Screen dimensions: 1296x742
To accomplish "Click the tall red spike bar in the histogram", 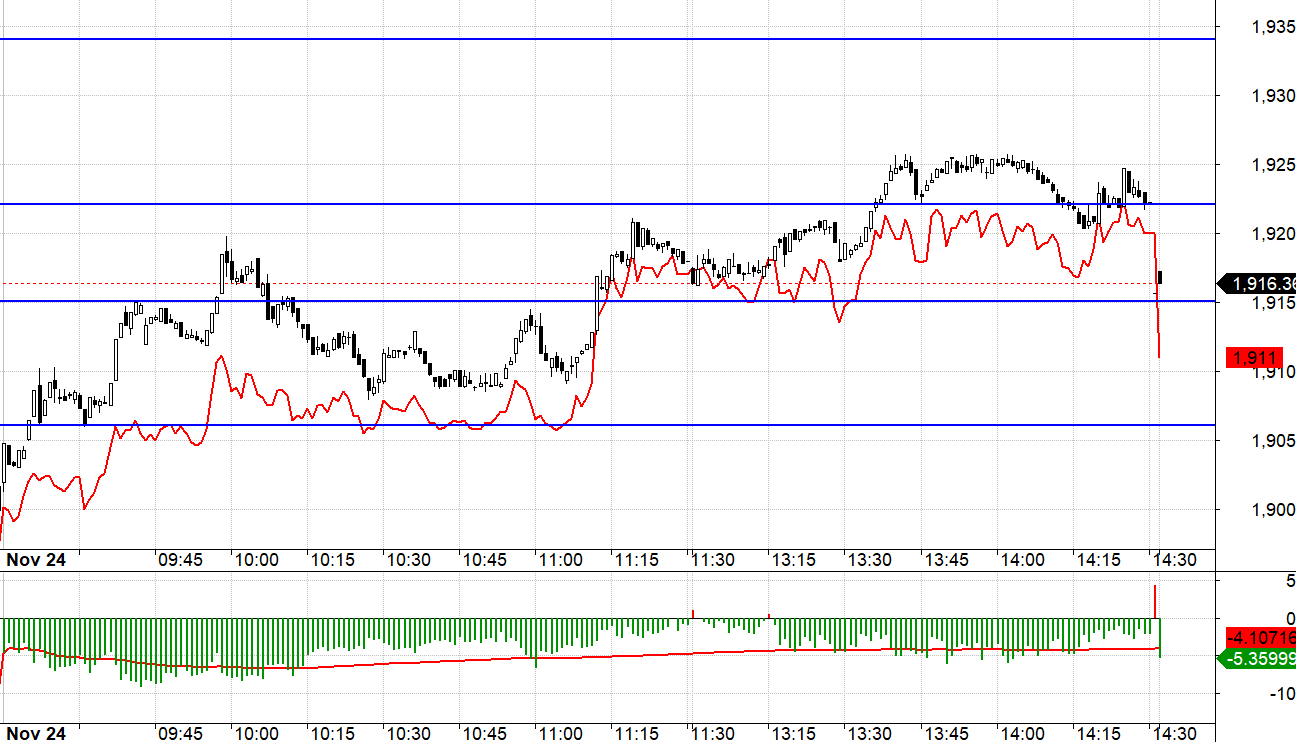I will click(x=1155, y=601).
